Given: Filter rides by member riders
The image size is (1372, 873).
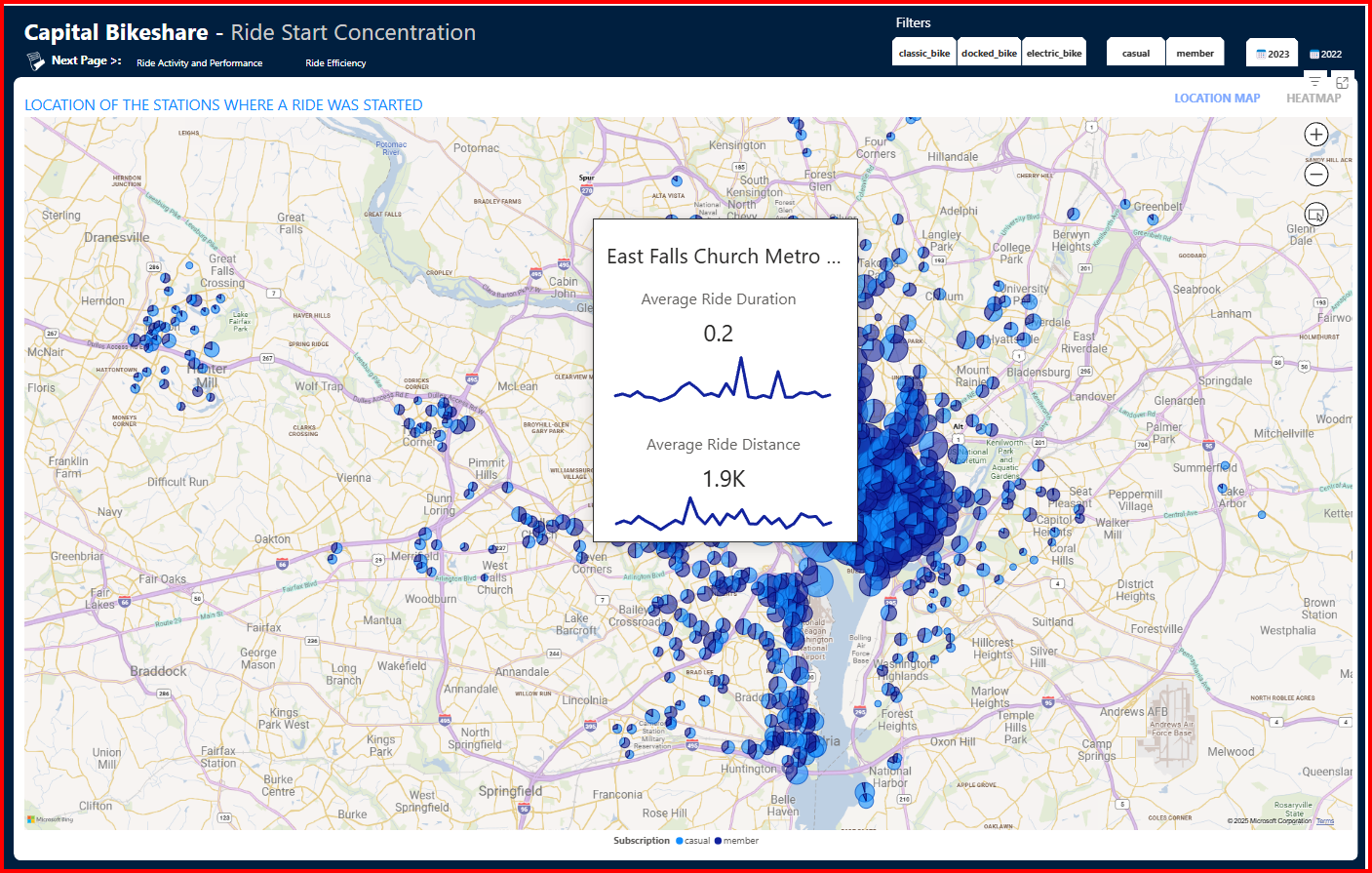Looking at the screenshot, I should [1195, 54].
